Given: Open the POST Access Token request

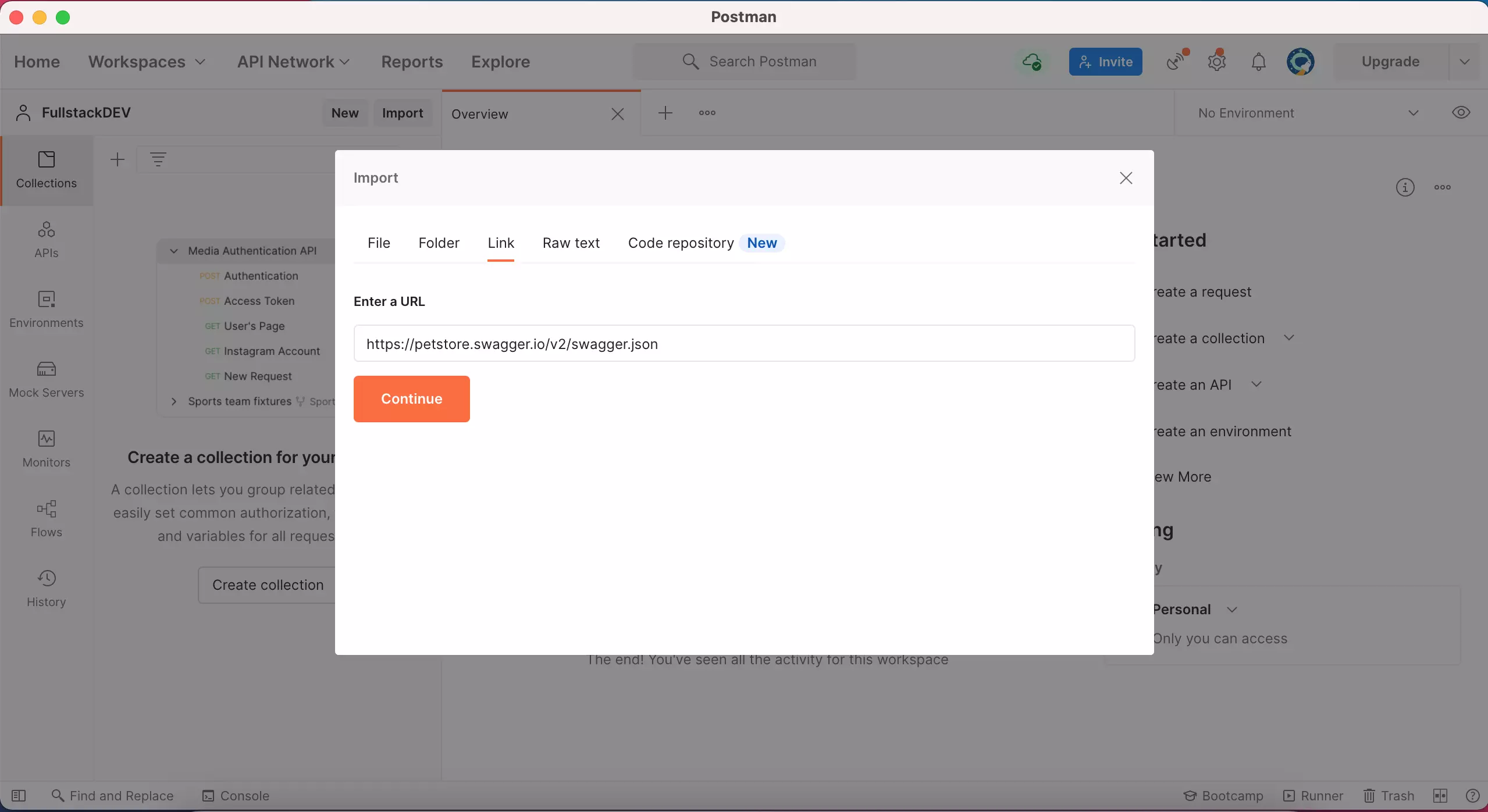Looking at the screenshot, I should coord(247,301).
